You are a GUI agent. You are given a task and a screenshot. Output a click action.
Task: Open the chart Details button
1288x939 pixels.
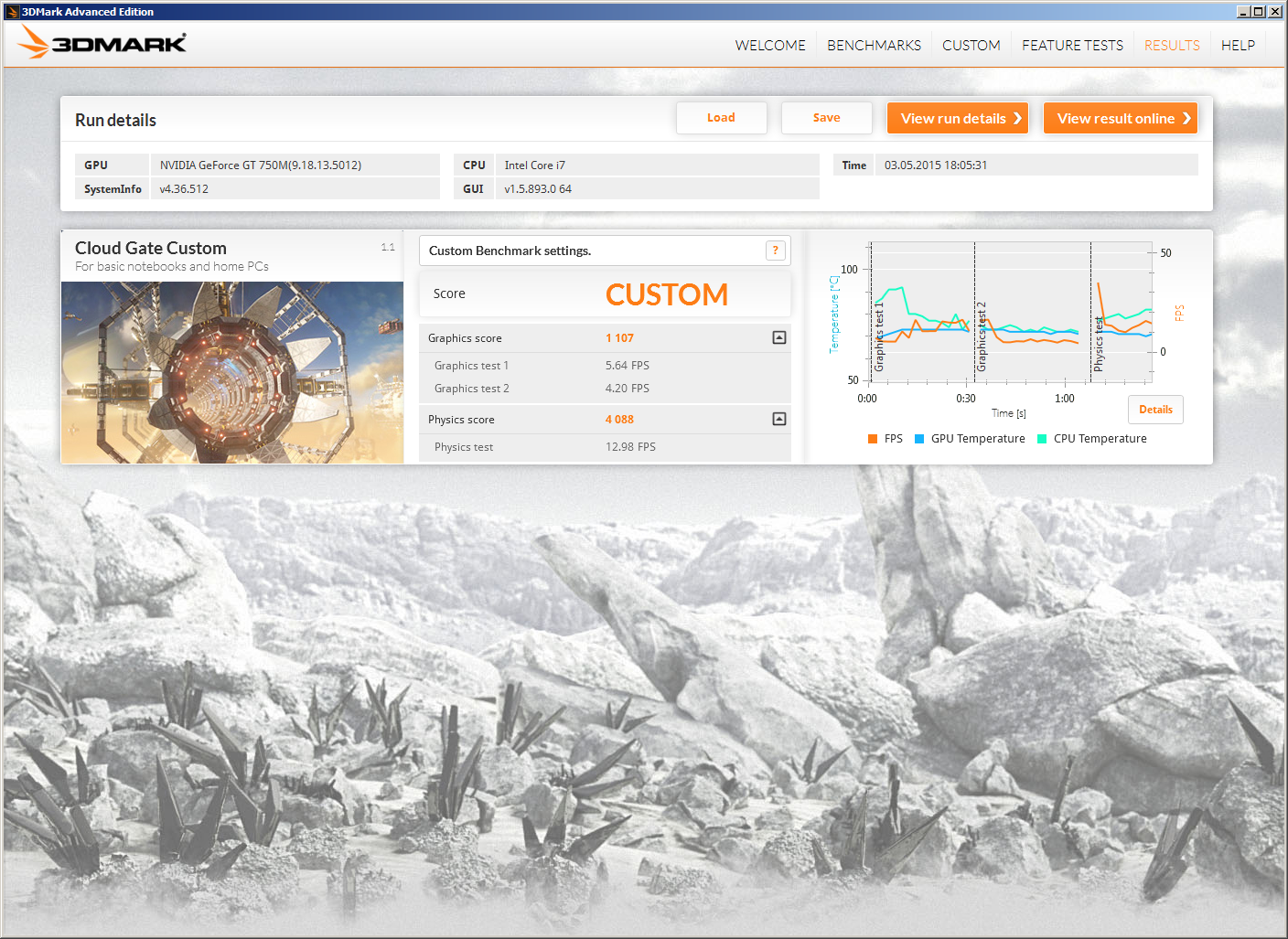point(1155,410)
